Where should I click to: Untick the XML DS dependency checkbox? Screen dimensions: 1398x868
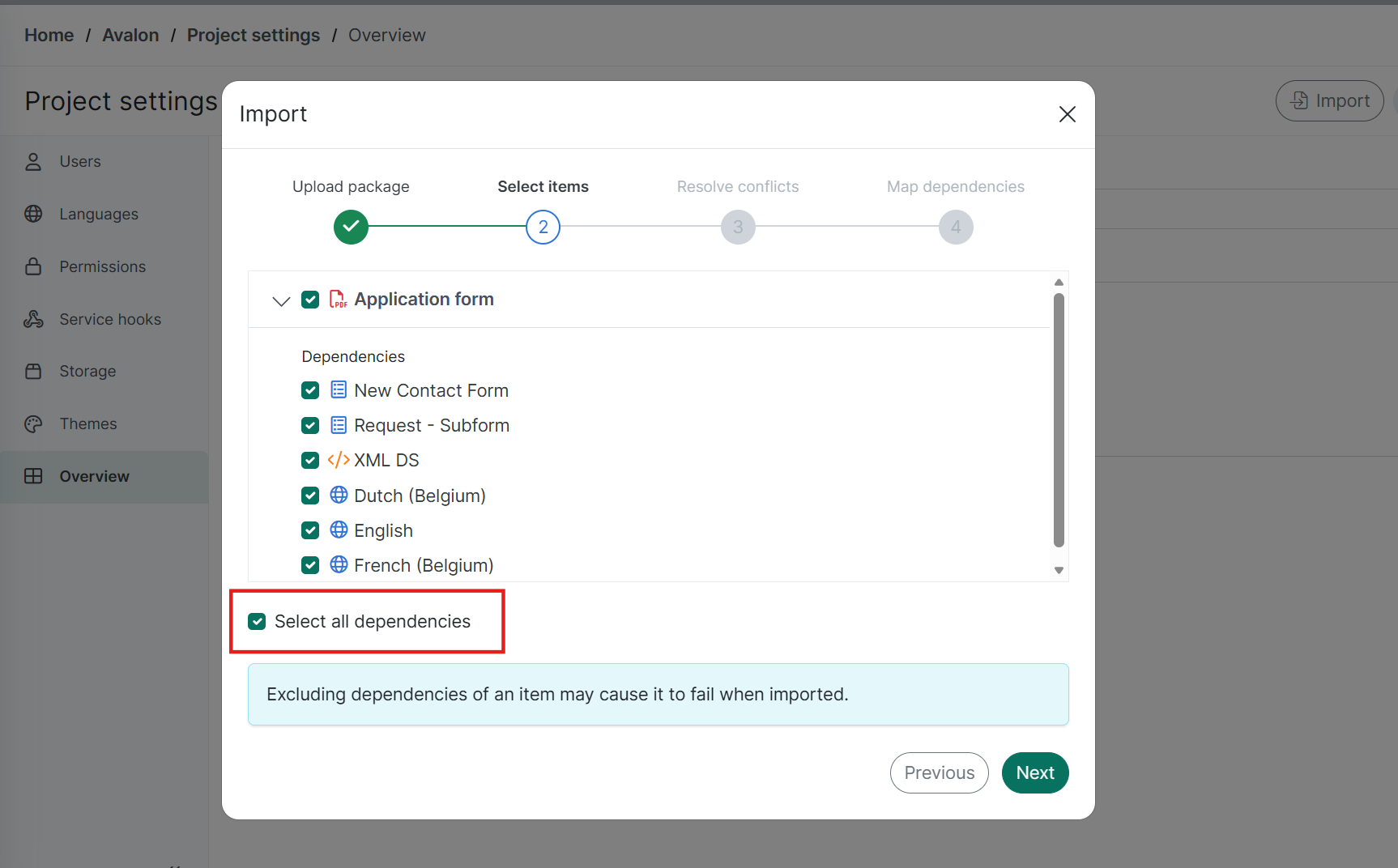coord(310,460)
